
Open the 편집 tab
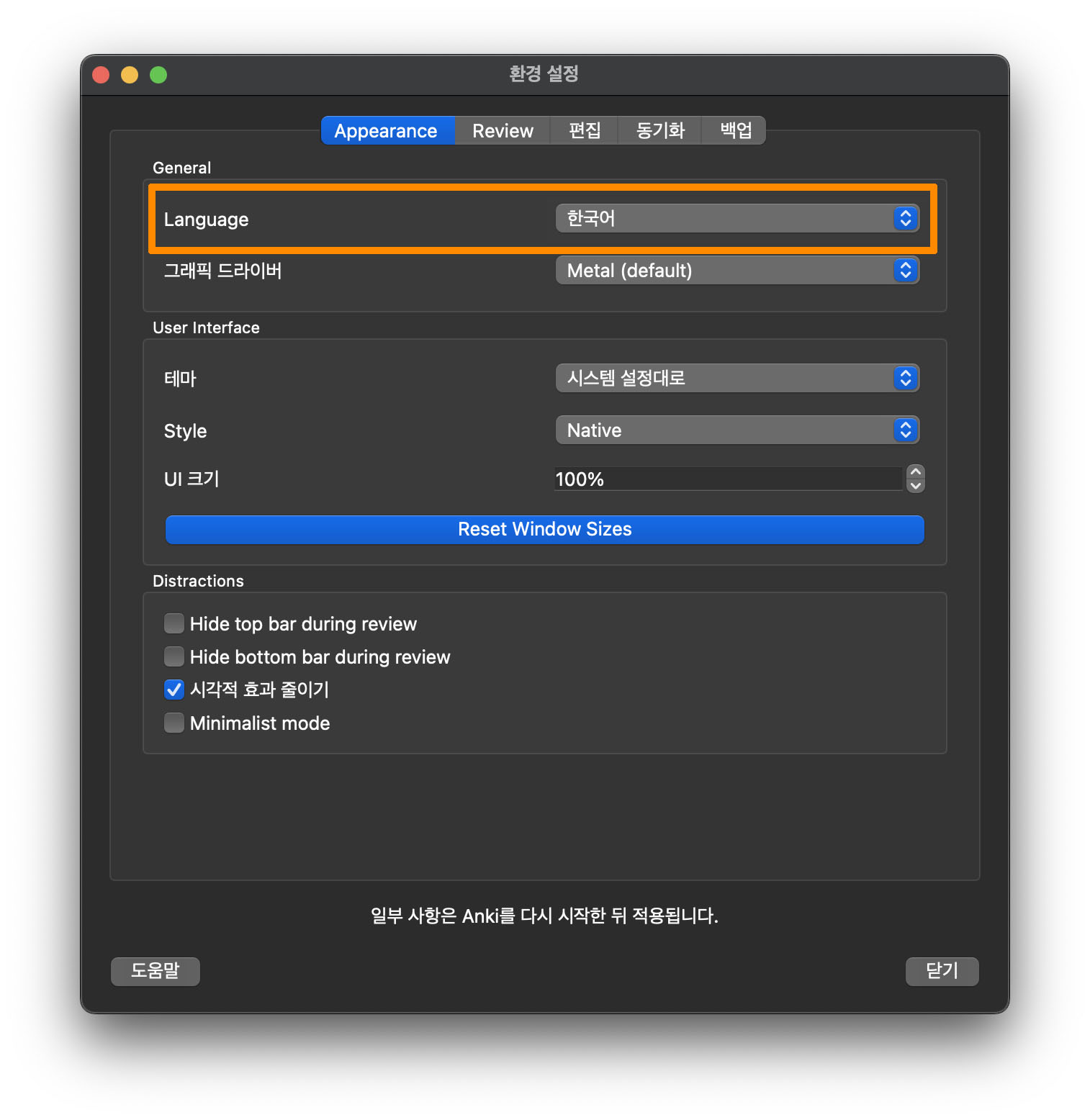coord(584,131)
